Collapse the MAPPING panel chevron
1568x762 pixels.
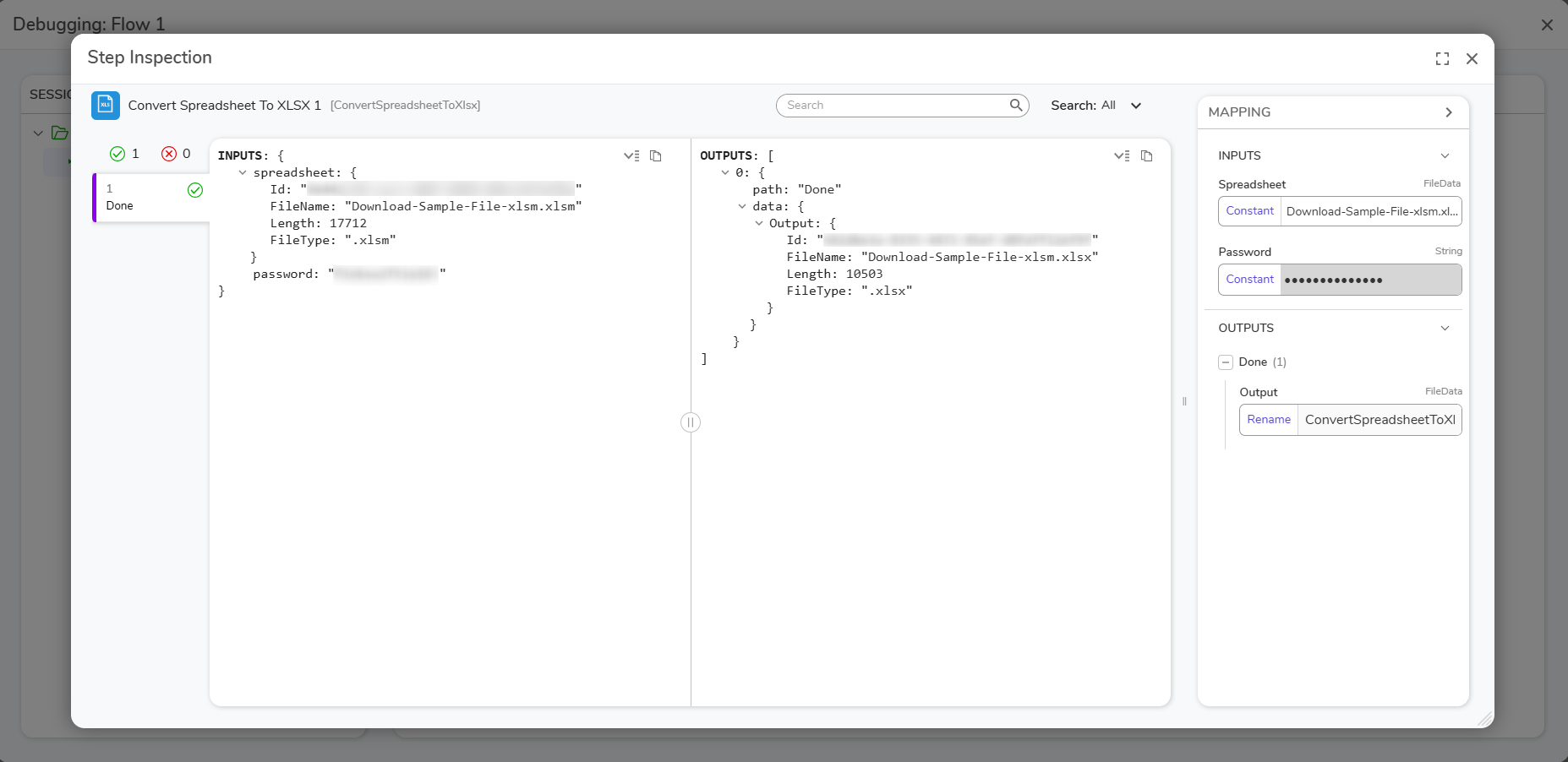[1449, 112]
